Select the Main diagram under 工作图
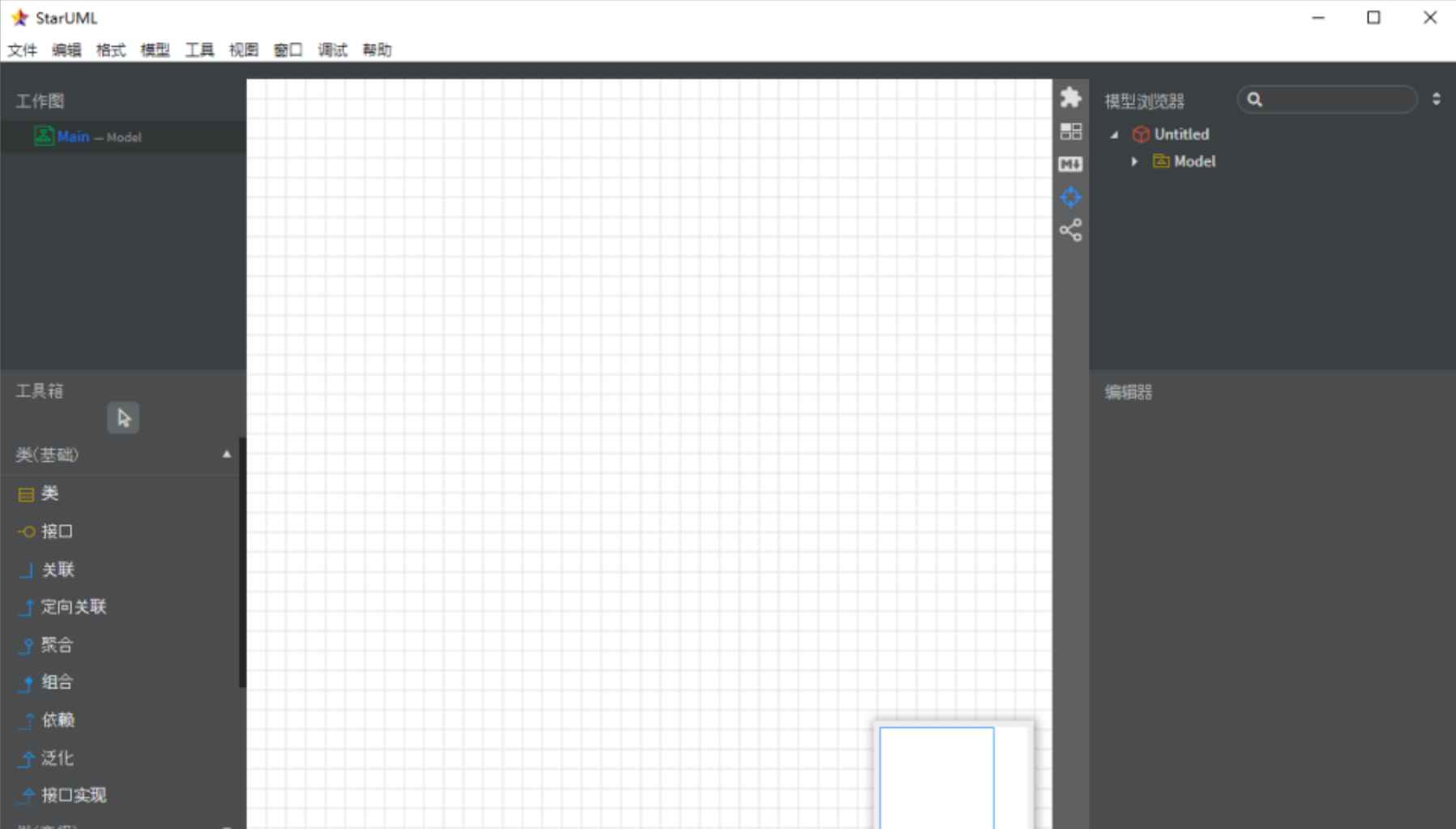Viewport: 1456px width, 829px height. [74, 136]
